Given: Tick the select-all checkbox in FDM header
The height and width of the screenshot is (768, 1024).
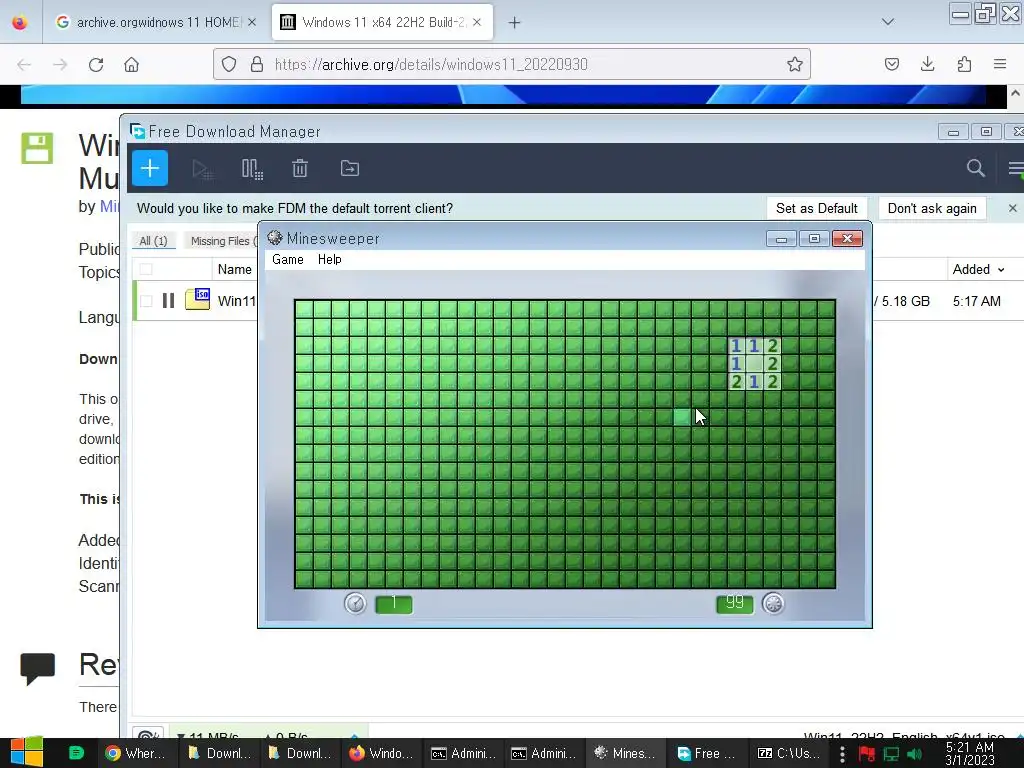Looking at the screenshot, I should 146,269.
